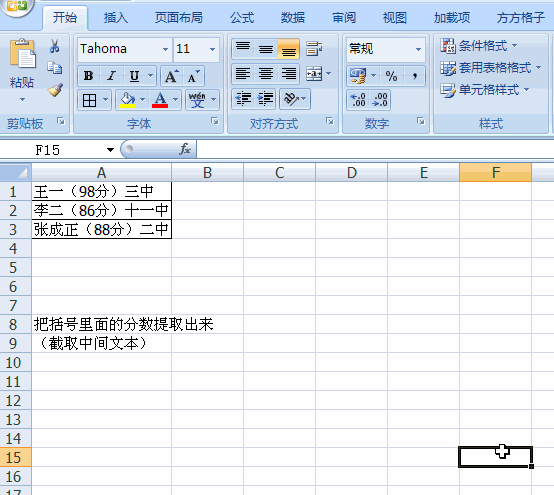Increase font size with large A
Screen dimensions: 554x495
pos(171,76)
